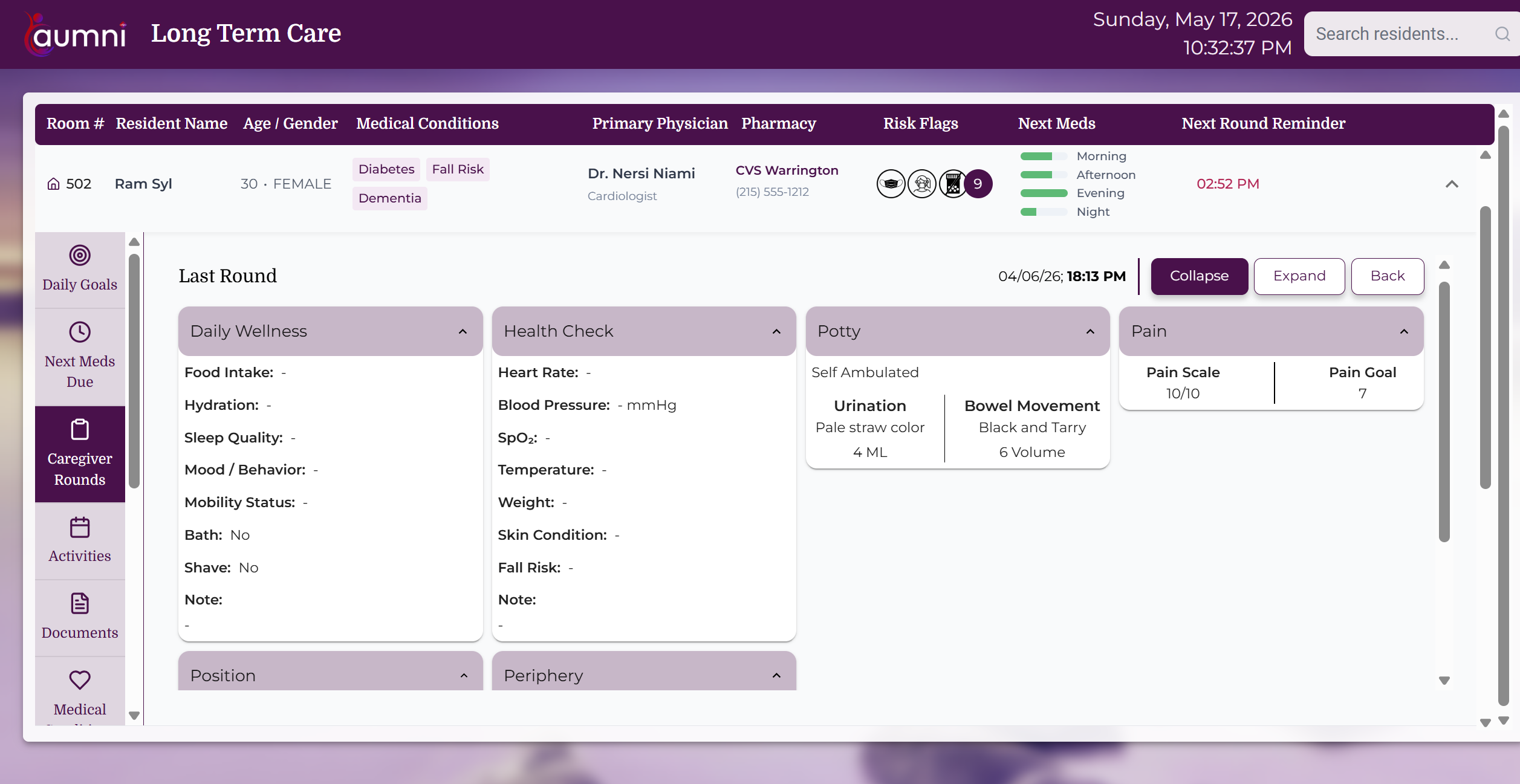This screenshot has width=1520, height=784.
Task: Switch to the Documents tab
Action: click(x=80, y=618)
